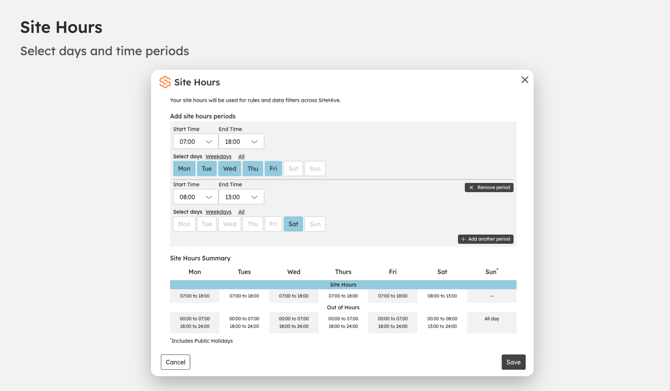Enable Tue in the second period
Image resolution: width=670 pixels, height=391 pixels.
[207, 224]
